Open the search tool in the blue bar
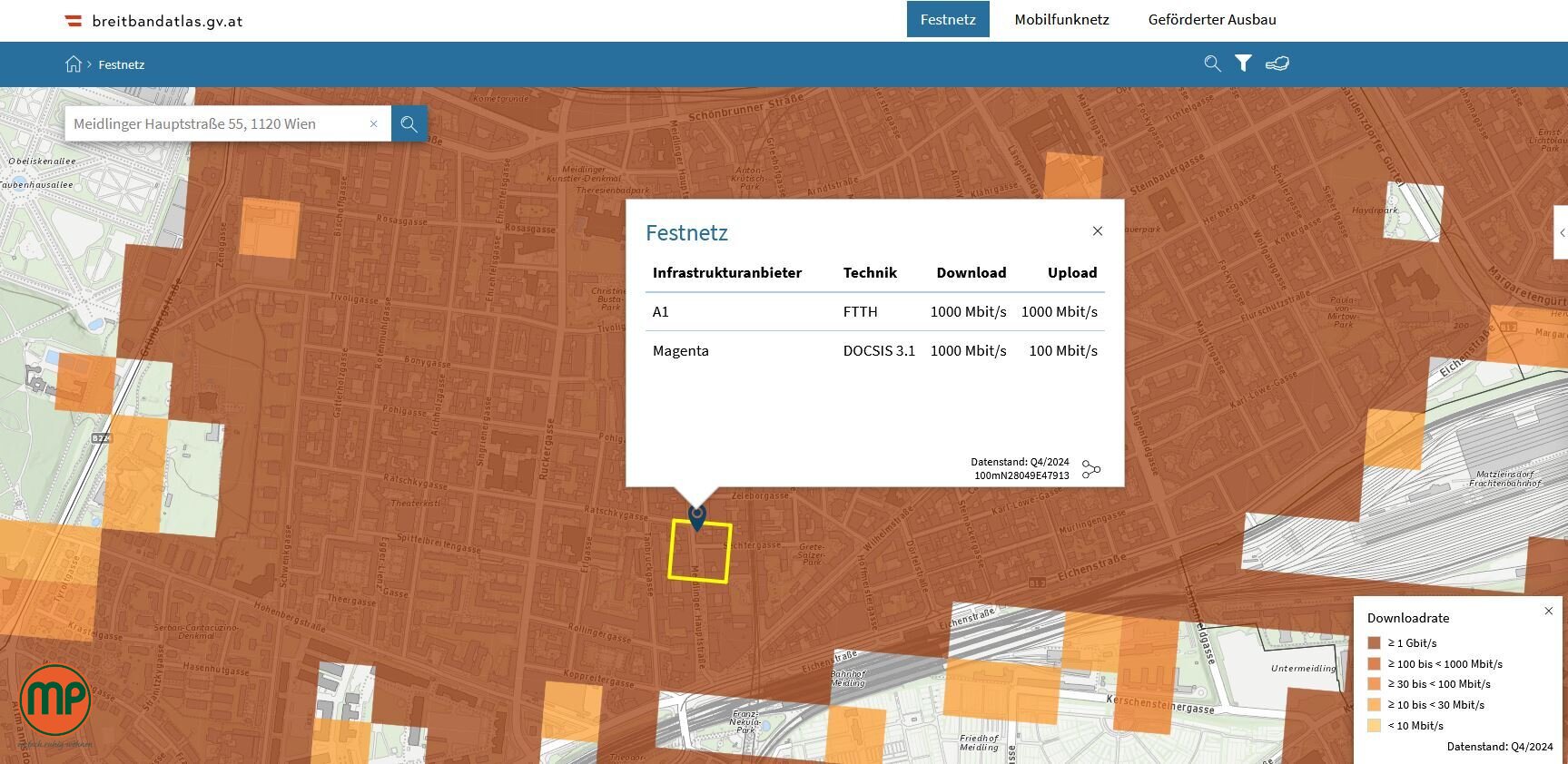The height and width of the screenshot is (764, 1568). coord(1212,64)
